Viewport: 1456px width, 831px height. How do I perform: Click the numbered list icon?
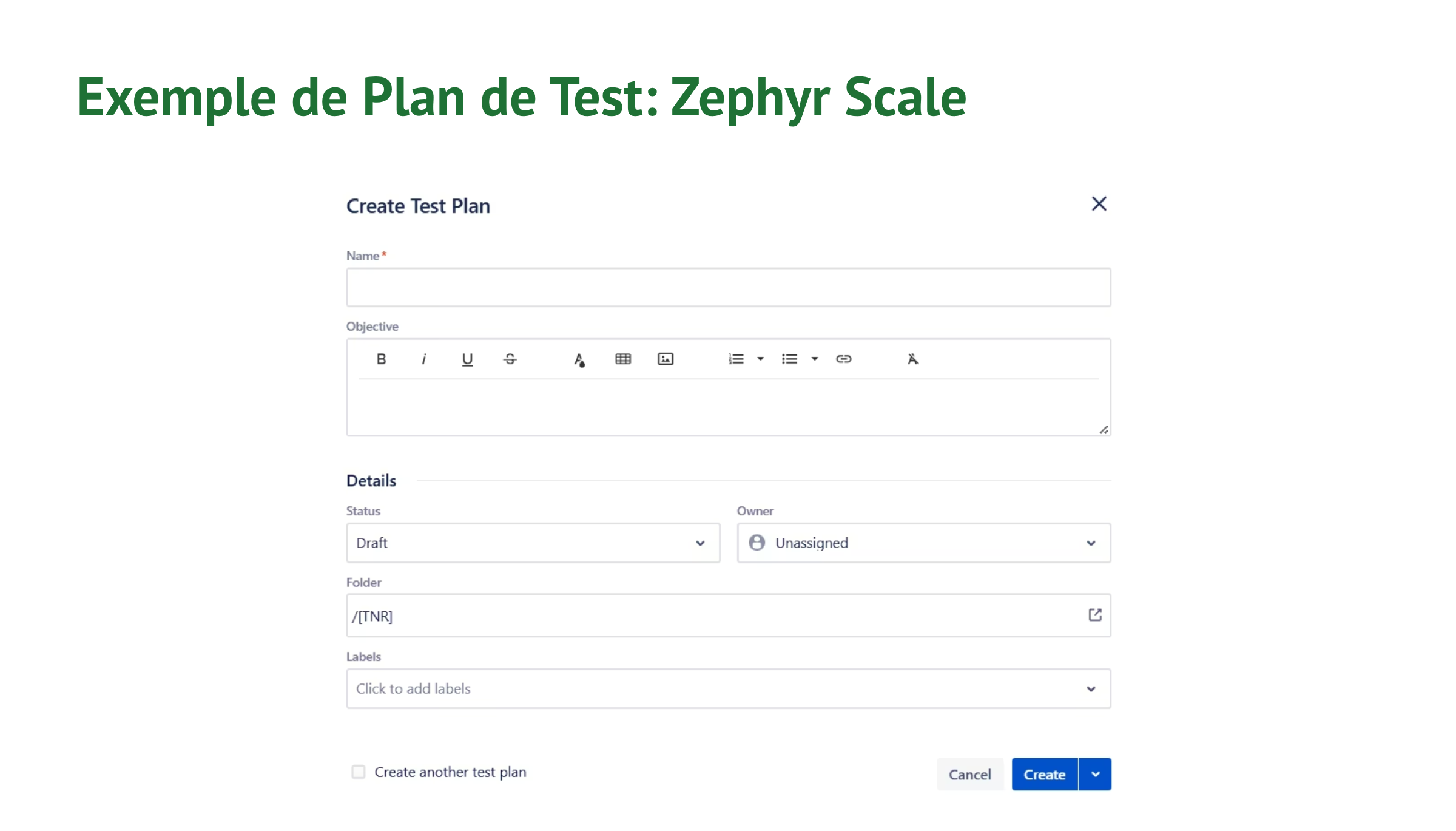[736, 359]
